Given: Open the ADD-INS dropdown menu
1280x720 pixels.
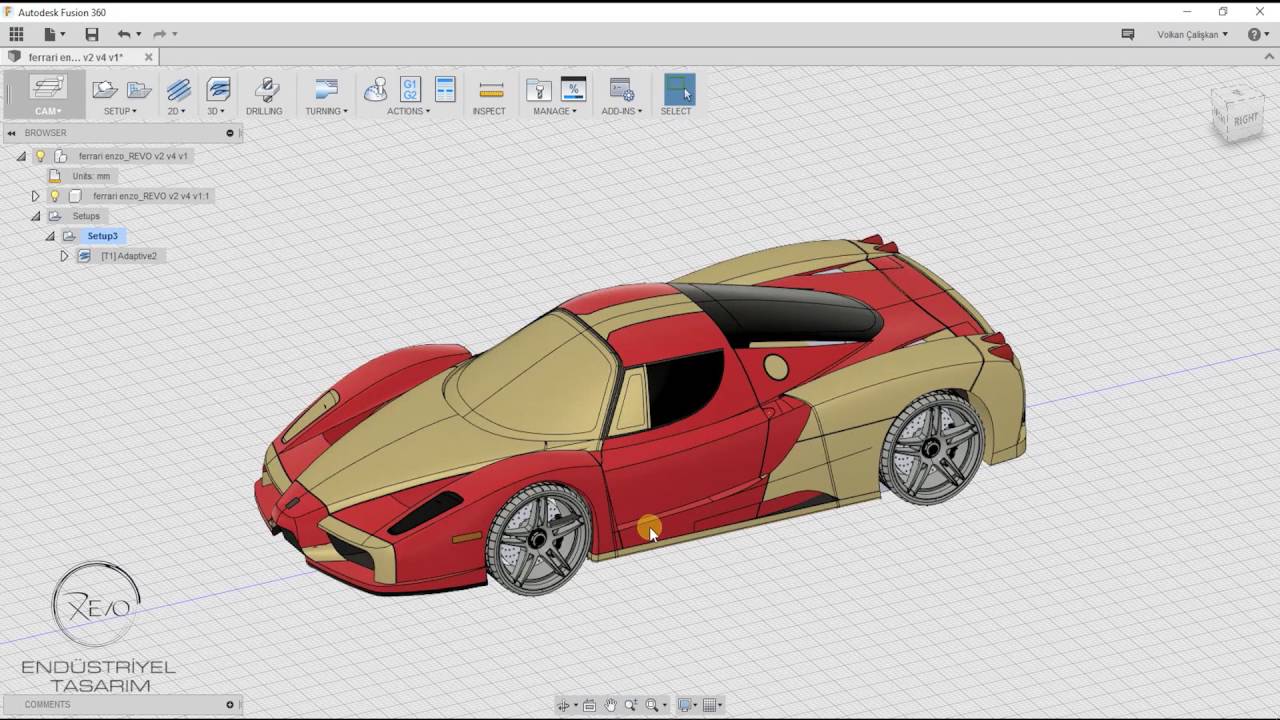Looking at the screenshot, I should click(x=622, y=111).
